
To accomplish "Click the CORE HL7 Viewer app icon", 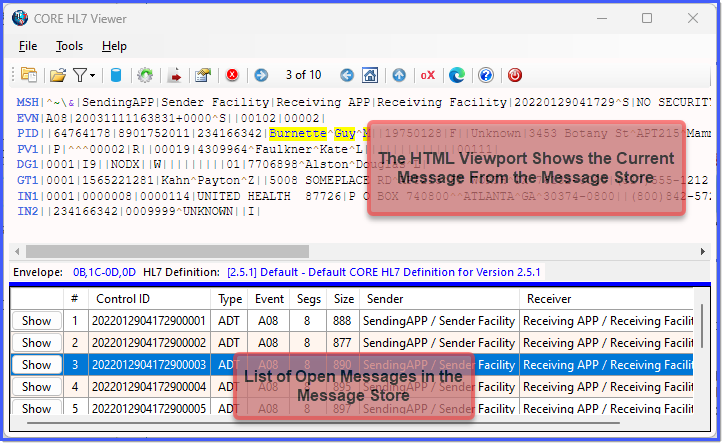I will (x=20, y=18).
